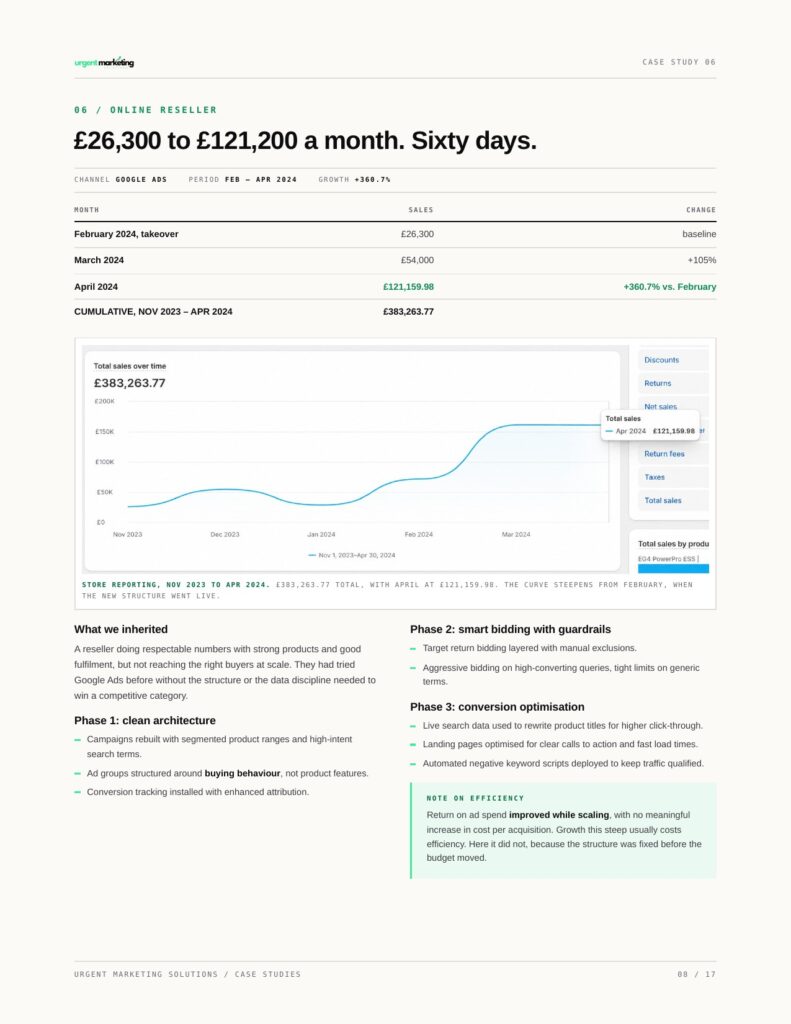Click the Dec 2023 axis label
791x1024 pixels.
[x=225, y=534]
